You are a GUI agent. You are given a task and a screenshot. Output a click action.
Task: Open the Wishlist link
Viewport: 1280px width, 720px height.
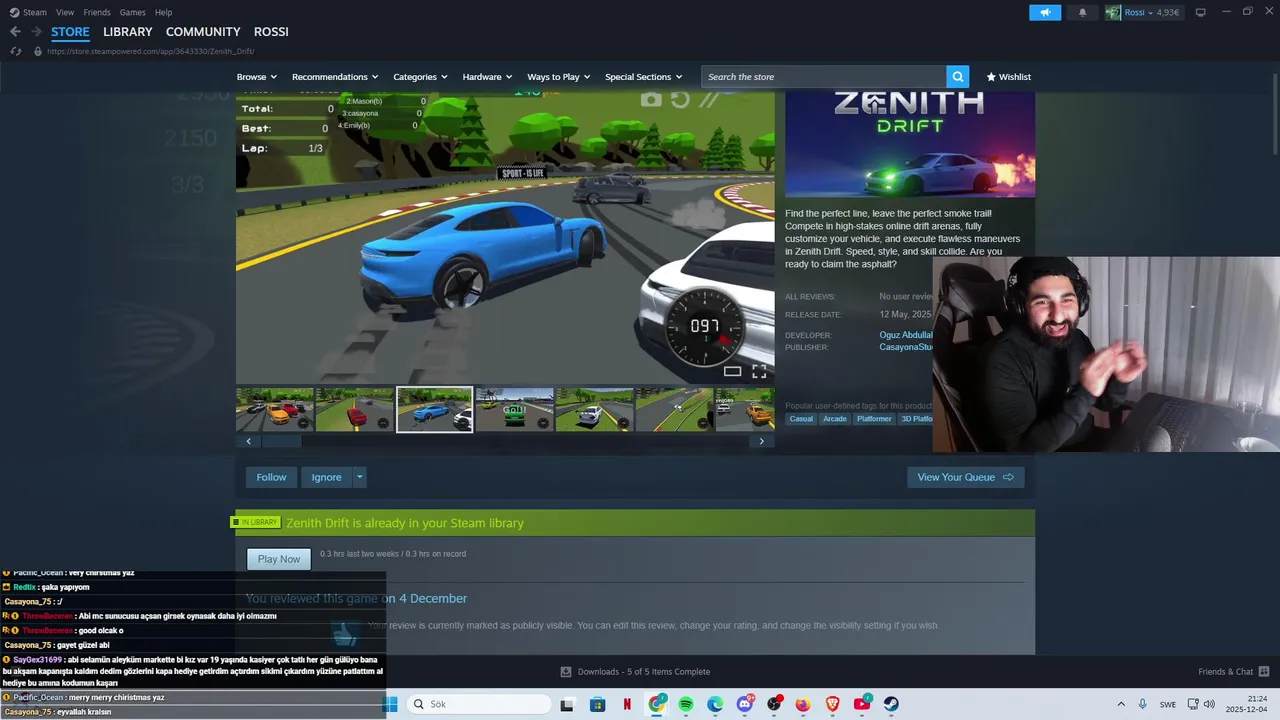click(1008, 77)
